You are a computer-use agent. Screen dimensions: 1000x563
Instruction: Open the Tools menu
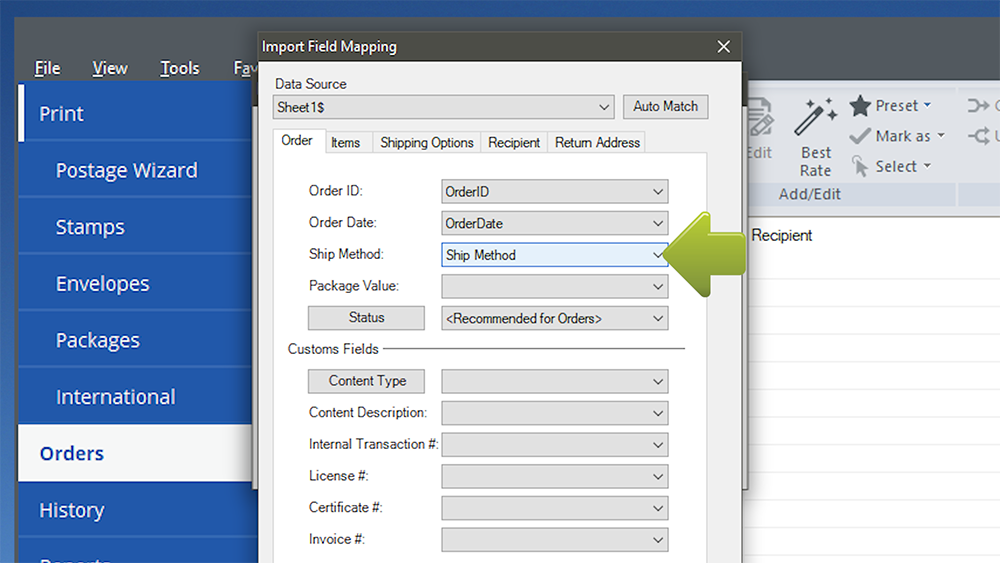point(180,68)
